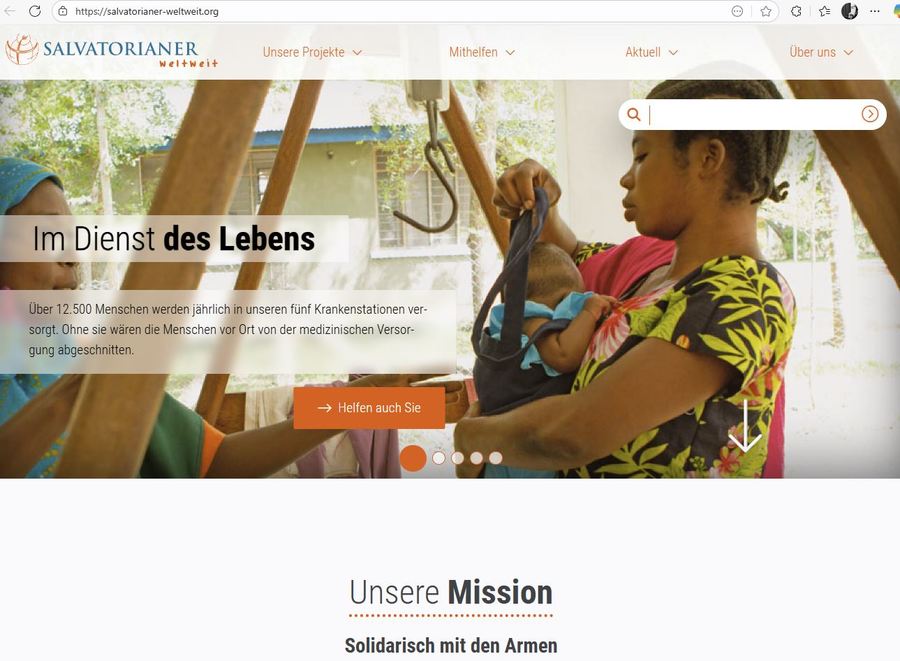Screen dimensions: 900x661
Task: Select the third slide indicator dot
Action: click(457, 458)
